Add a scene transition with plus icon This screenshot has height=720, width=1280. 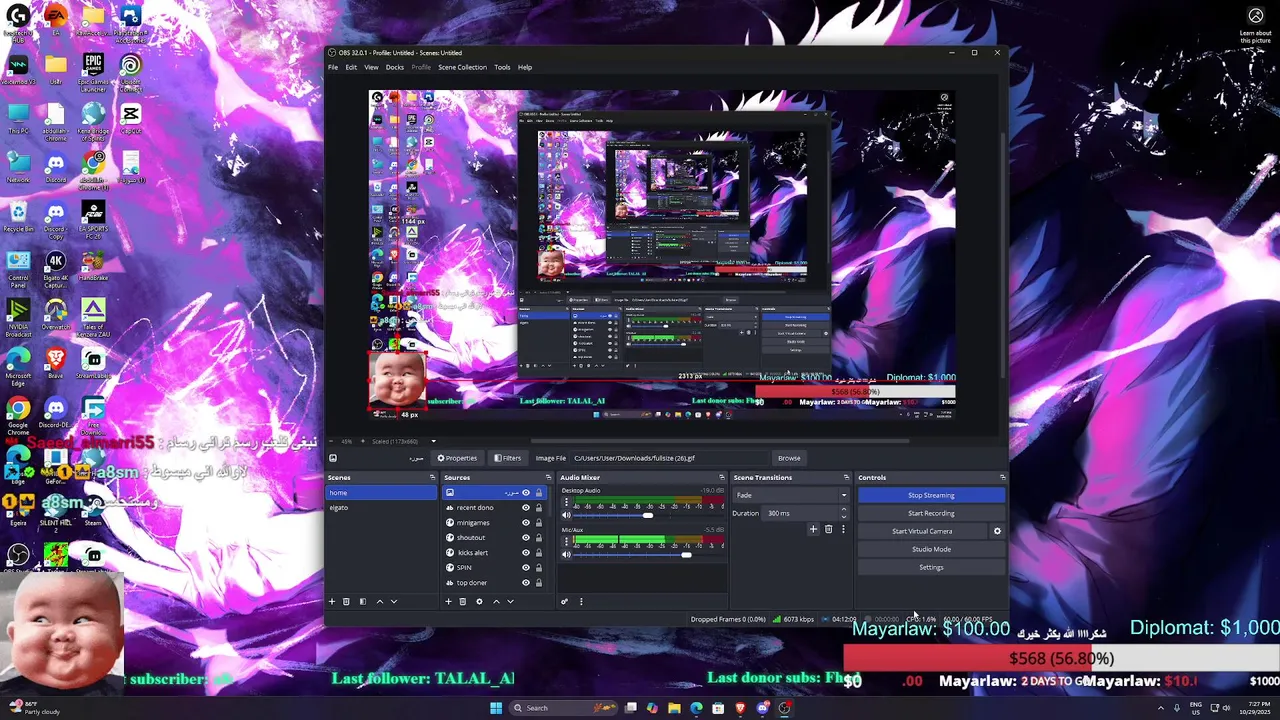(813, 529)
